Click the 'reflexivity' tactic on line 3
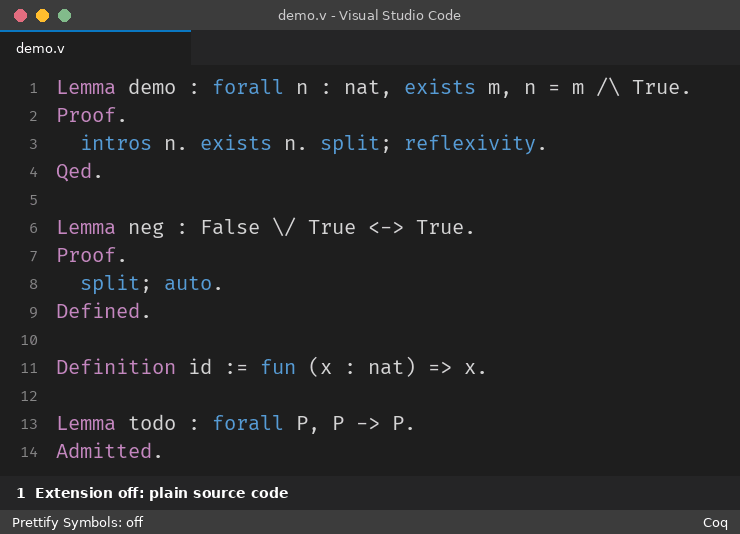Image resolution: width=740 pixels, height=534 pixels. click(x=470, y=143)
